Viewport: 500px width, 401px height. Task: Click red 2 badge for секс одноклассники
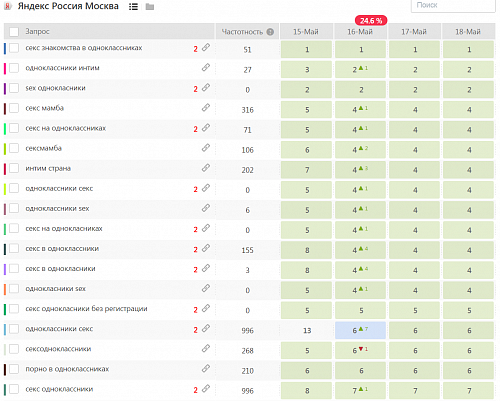[x=195, y=390]
